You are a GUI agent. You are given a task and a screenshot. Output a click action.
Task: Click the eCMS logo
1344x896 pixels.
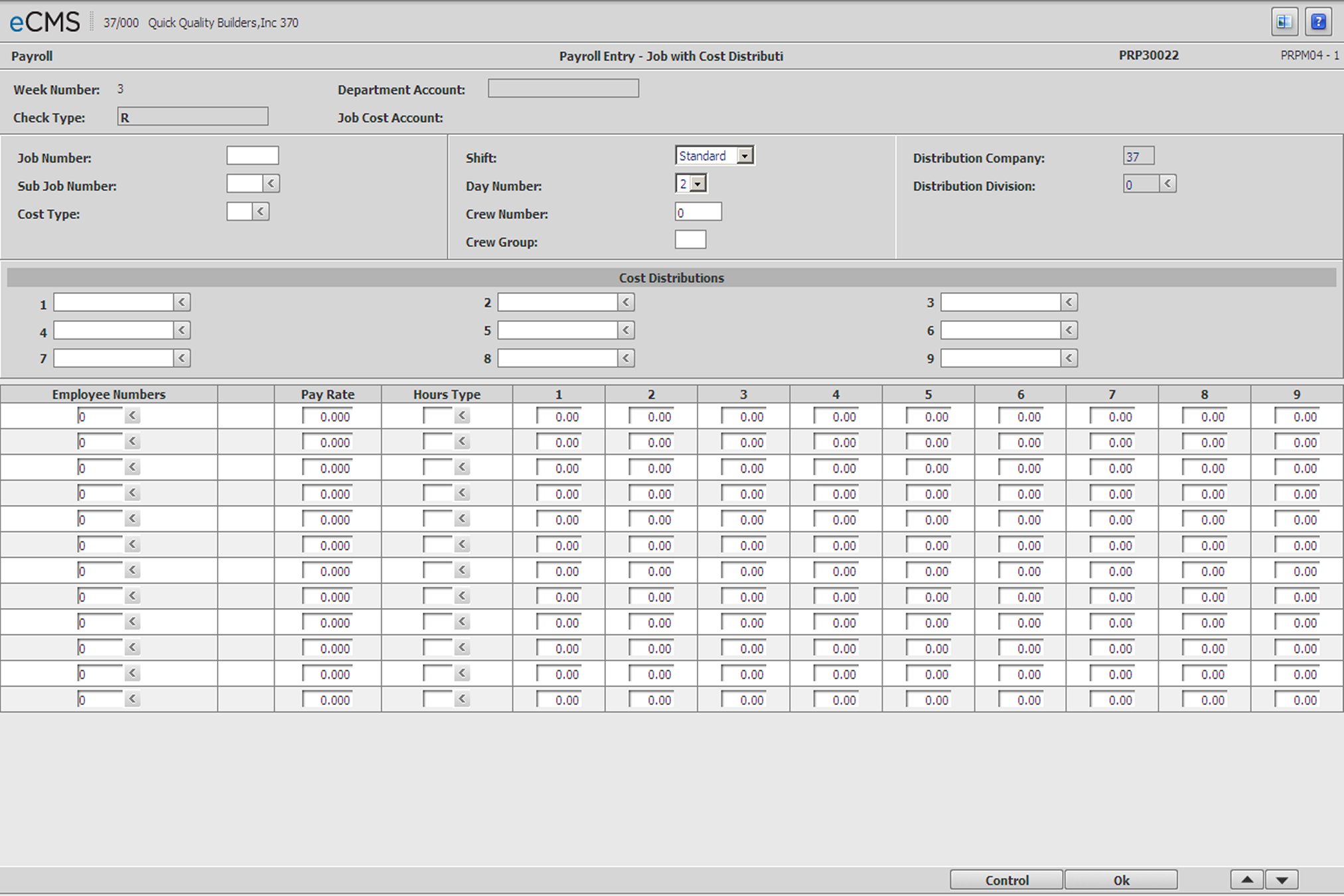point(44,22)
